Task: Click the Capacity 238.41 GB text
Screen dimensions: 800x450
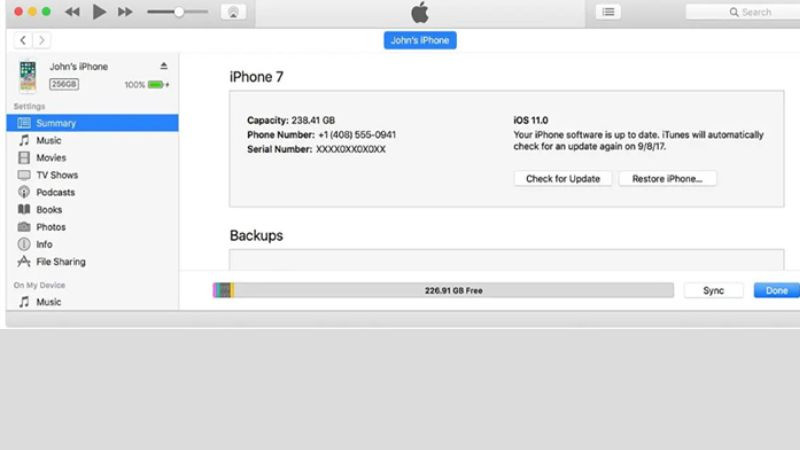Action: point(291,120)
